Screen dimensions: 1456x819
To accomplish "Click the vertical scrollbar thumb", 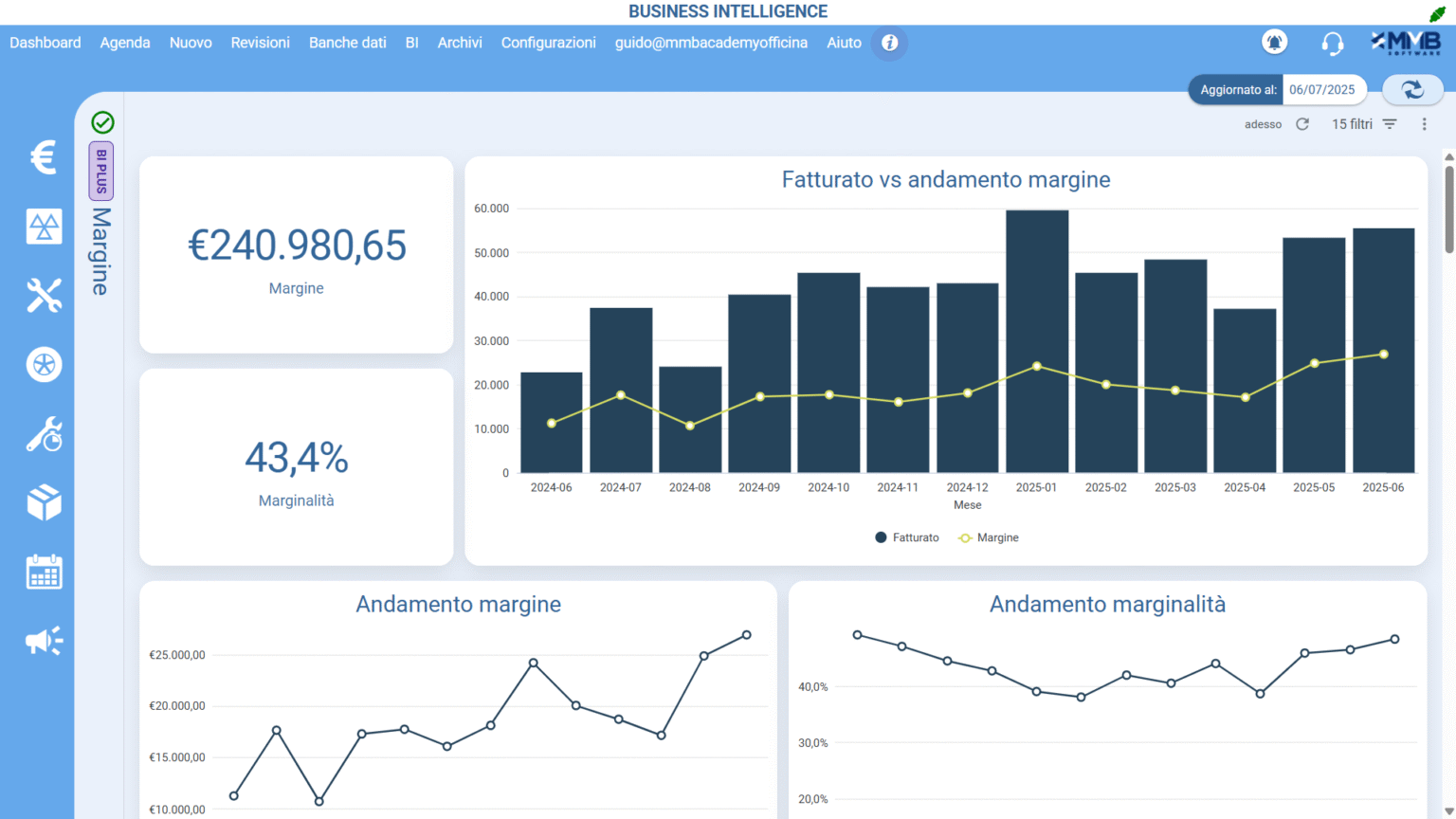I will click(x=1448, y=209).
